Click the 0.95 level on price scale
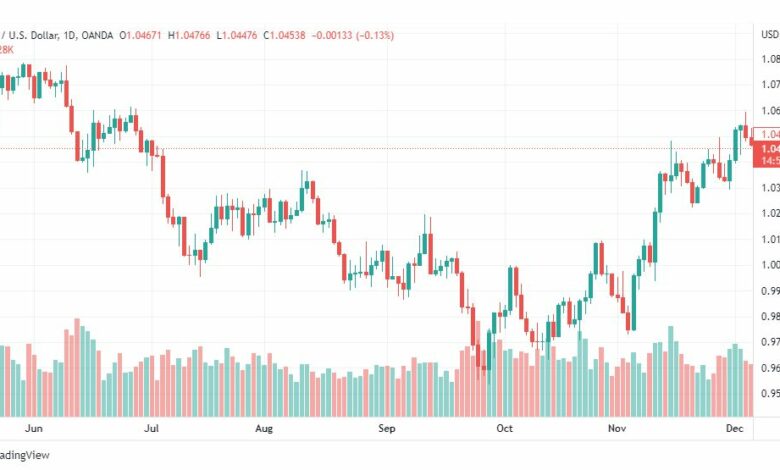The height and width of the screenshot is (470, 780). click(771, 393)
